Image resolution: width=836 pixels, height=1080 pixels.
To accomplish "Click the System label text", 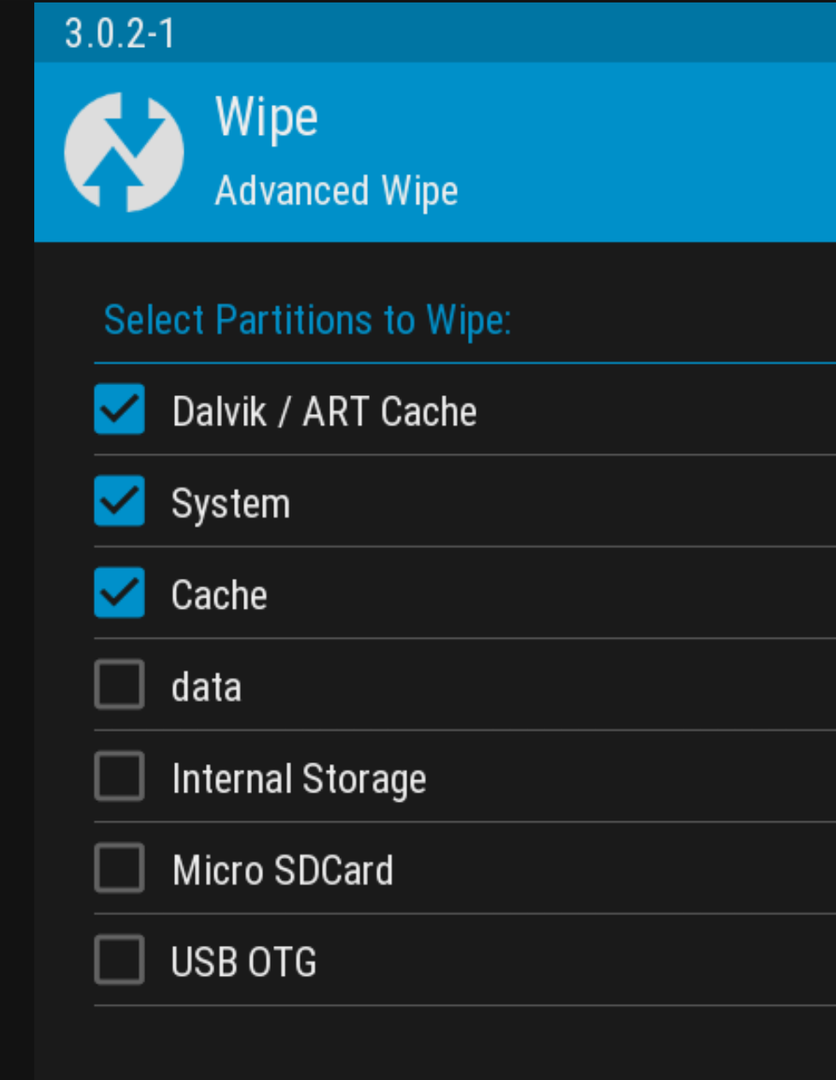I will click(231, 504).
